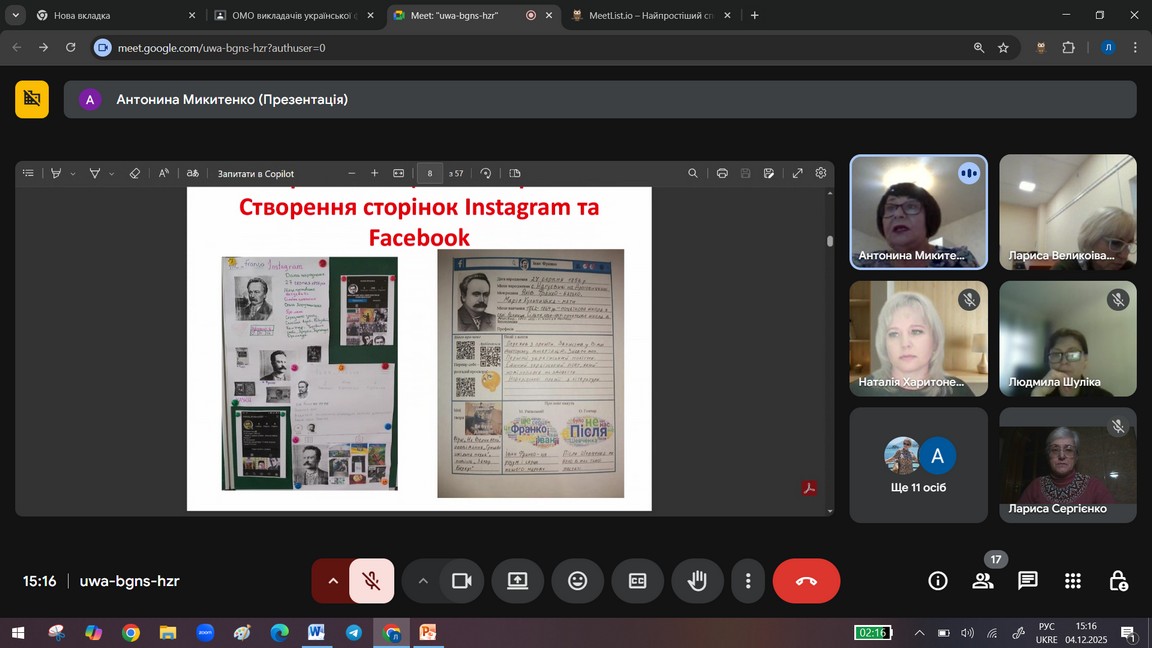Show the participants list

click(x=983, y=581)
